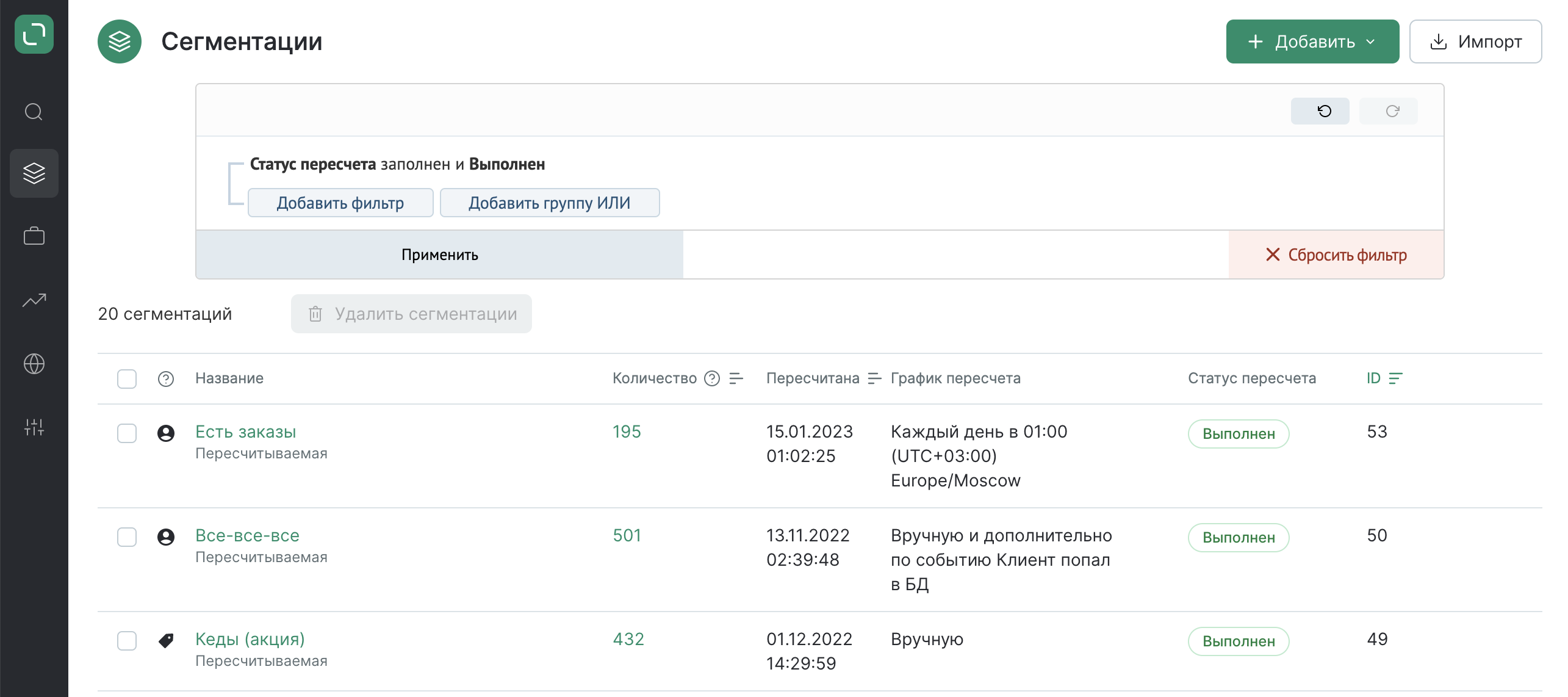Click the help icon in table header
This screenshot has height=697, width=1568.
(166, 379)
